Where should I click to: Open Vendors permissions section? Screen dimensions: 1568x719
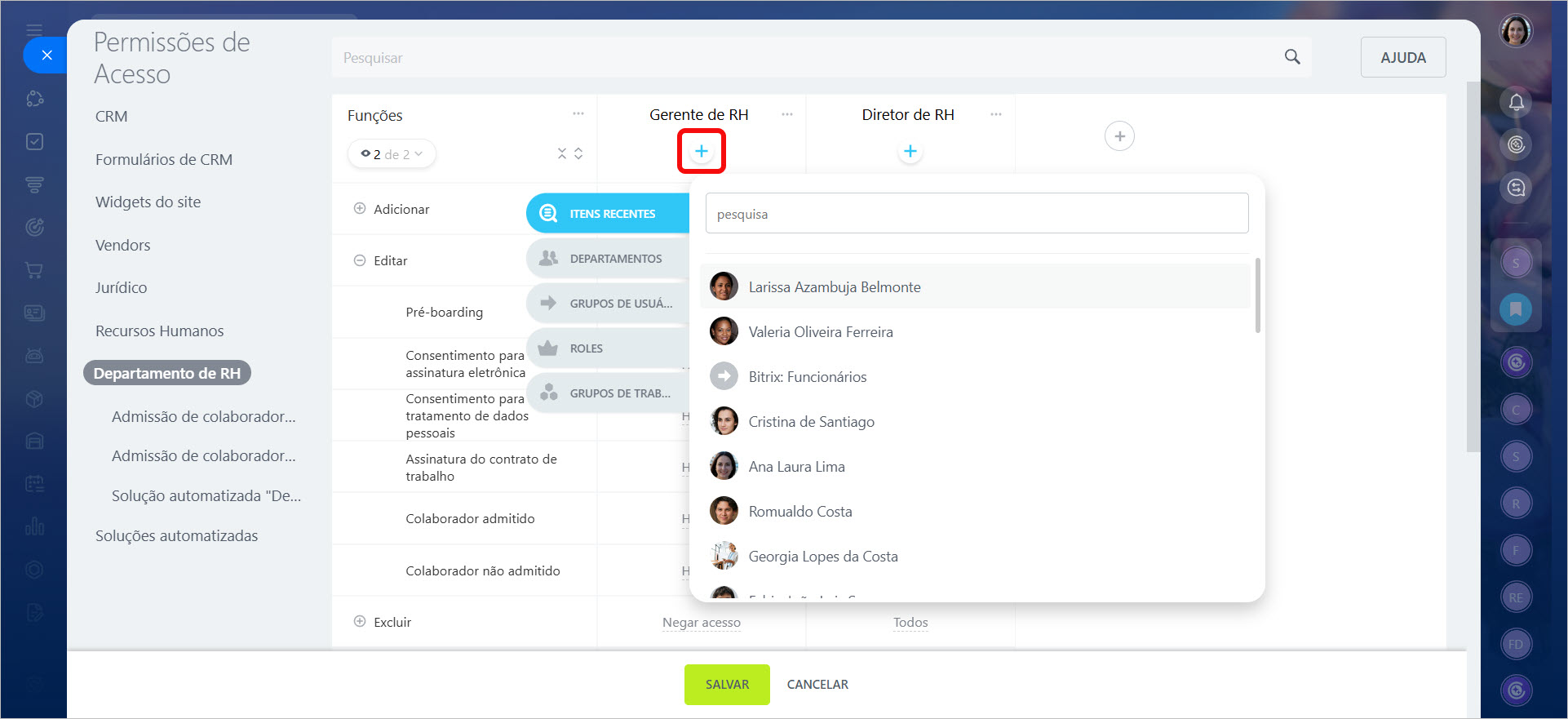click(122, 245)
